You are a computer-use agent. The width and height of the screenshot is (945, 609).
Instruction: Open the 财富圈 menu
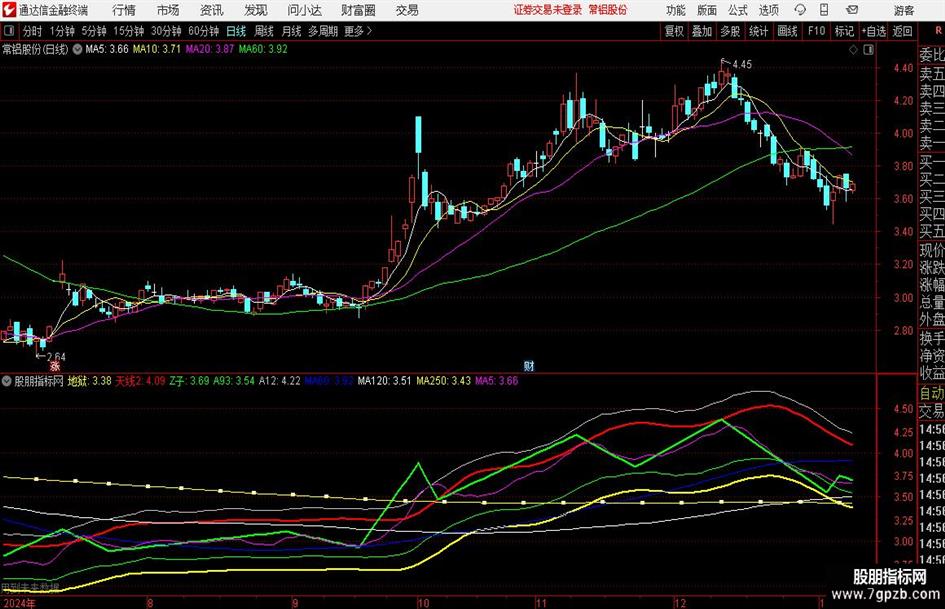click(x=358, y=10)
